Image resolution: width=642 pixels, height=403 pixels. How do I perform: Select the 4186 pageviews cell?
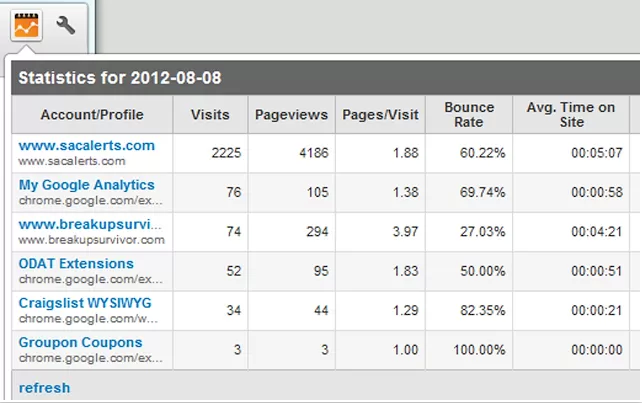coord(314,153)
